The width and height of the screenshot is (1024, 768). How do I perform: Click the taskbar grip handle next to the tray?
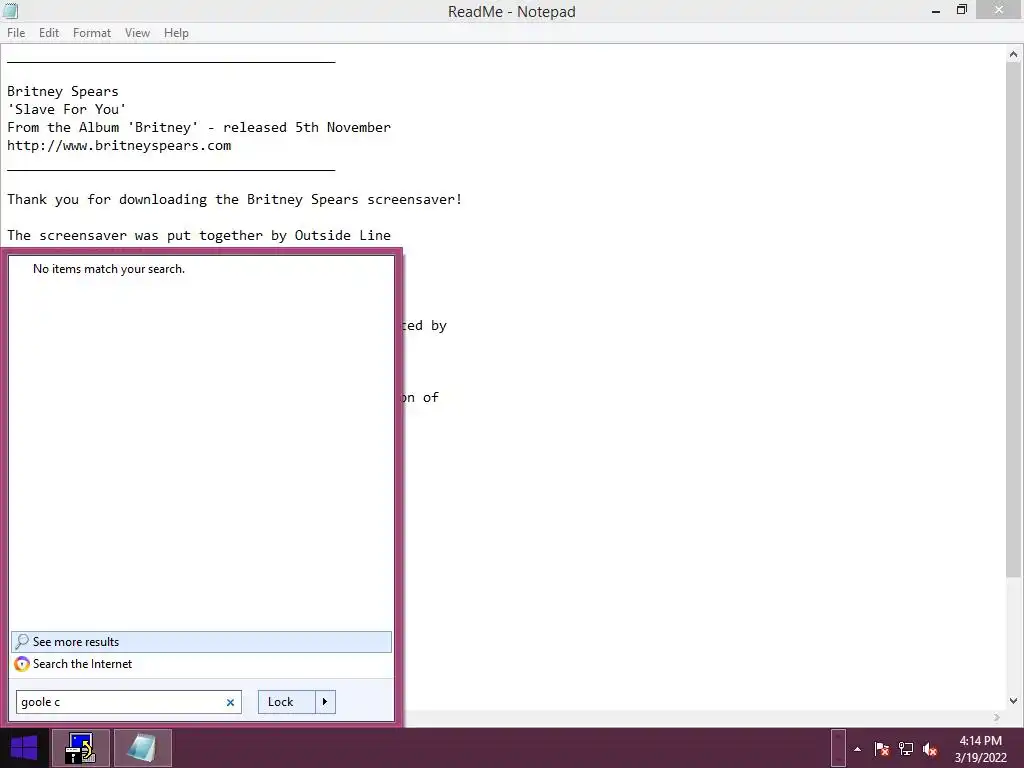tap(839, 748)
